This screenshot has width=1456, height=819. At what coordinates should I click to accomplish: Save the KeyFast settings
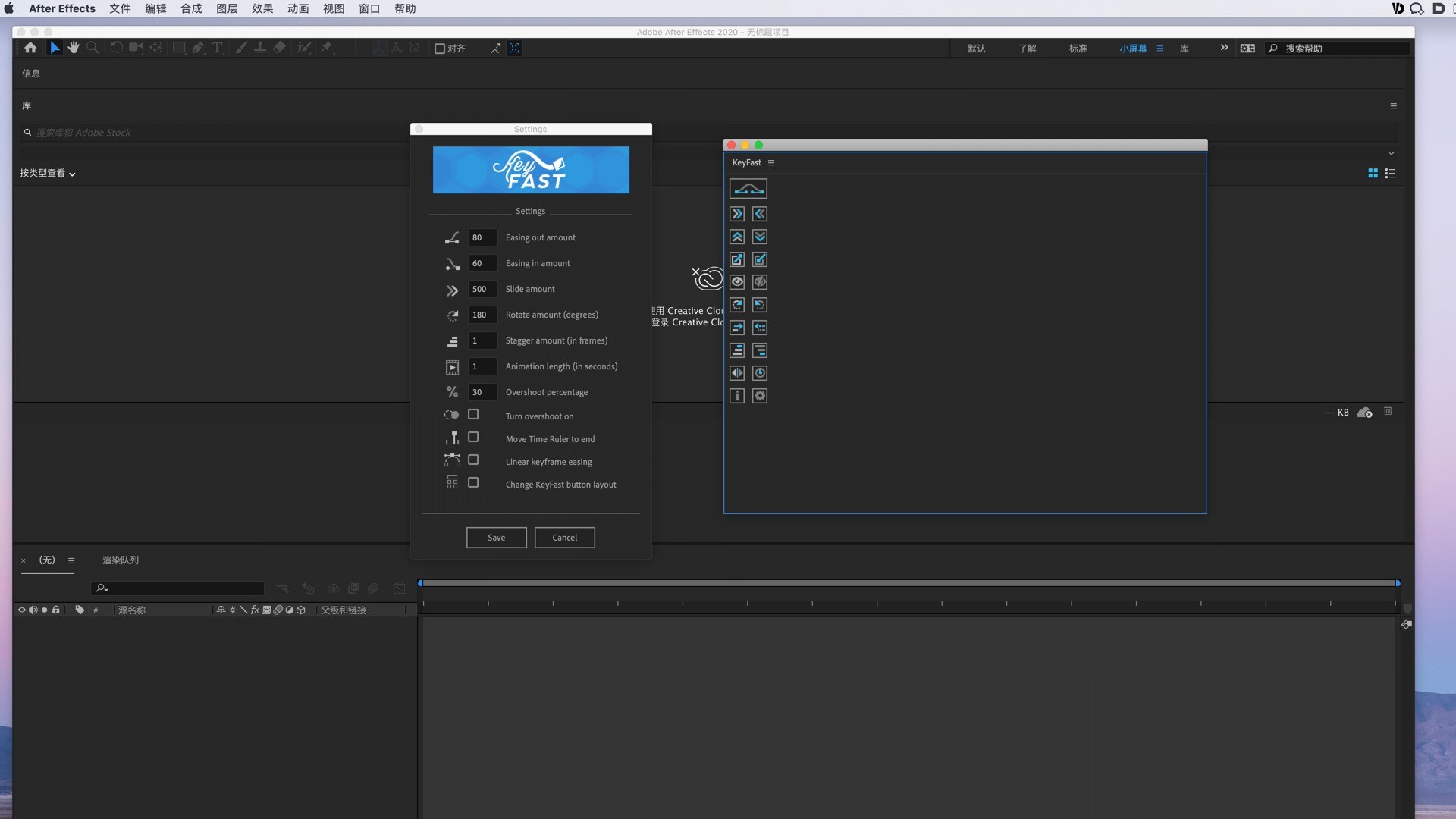496,538
